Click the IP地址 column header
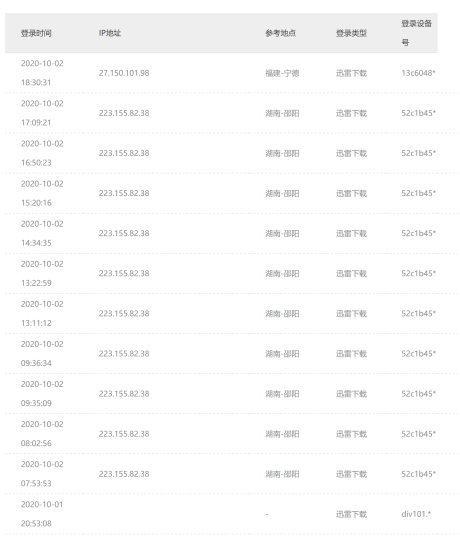This screenshot has height=540, width=460. pos(110,33)
